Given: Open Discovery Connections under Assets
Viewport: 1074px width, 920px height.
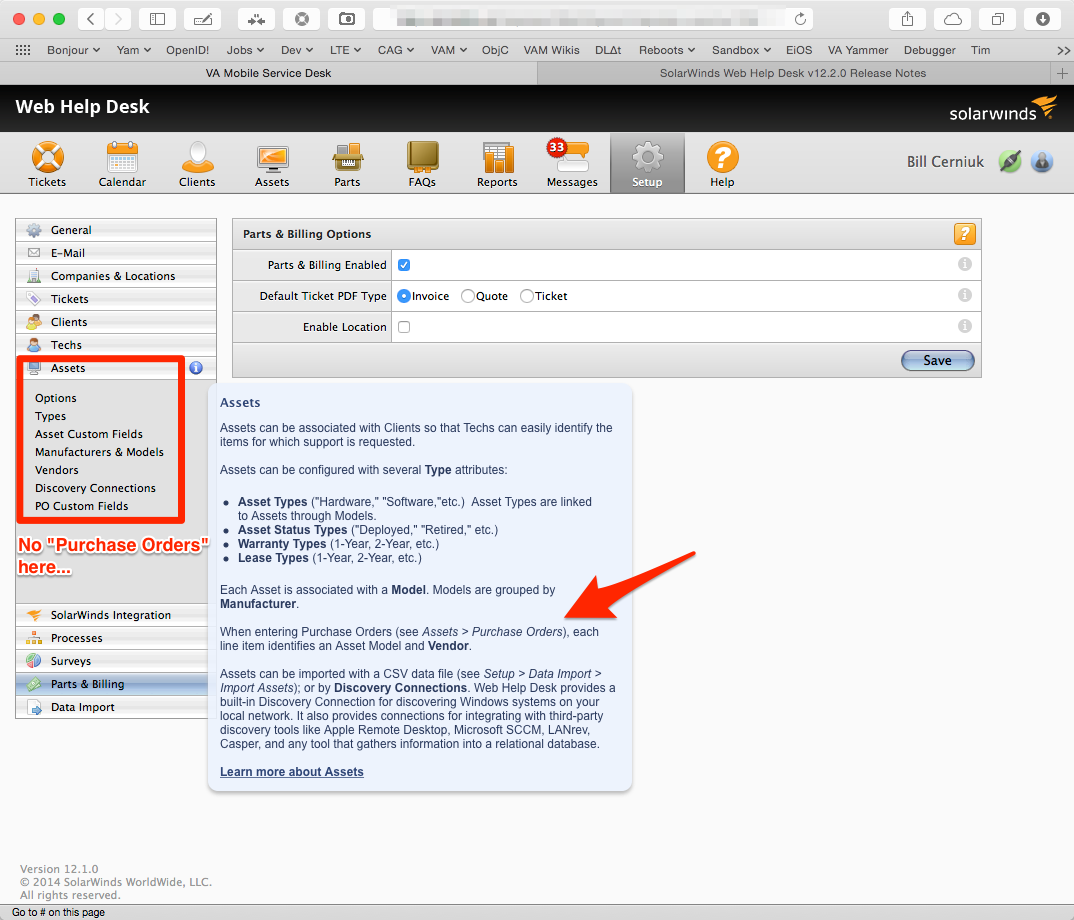Looking at the screenshot, I should coord(95,488).
